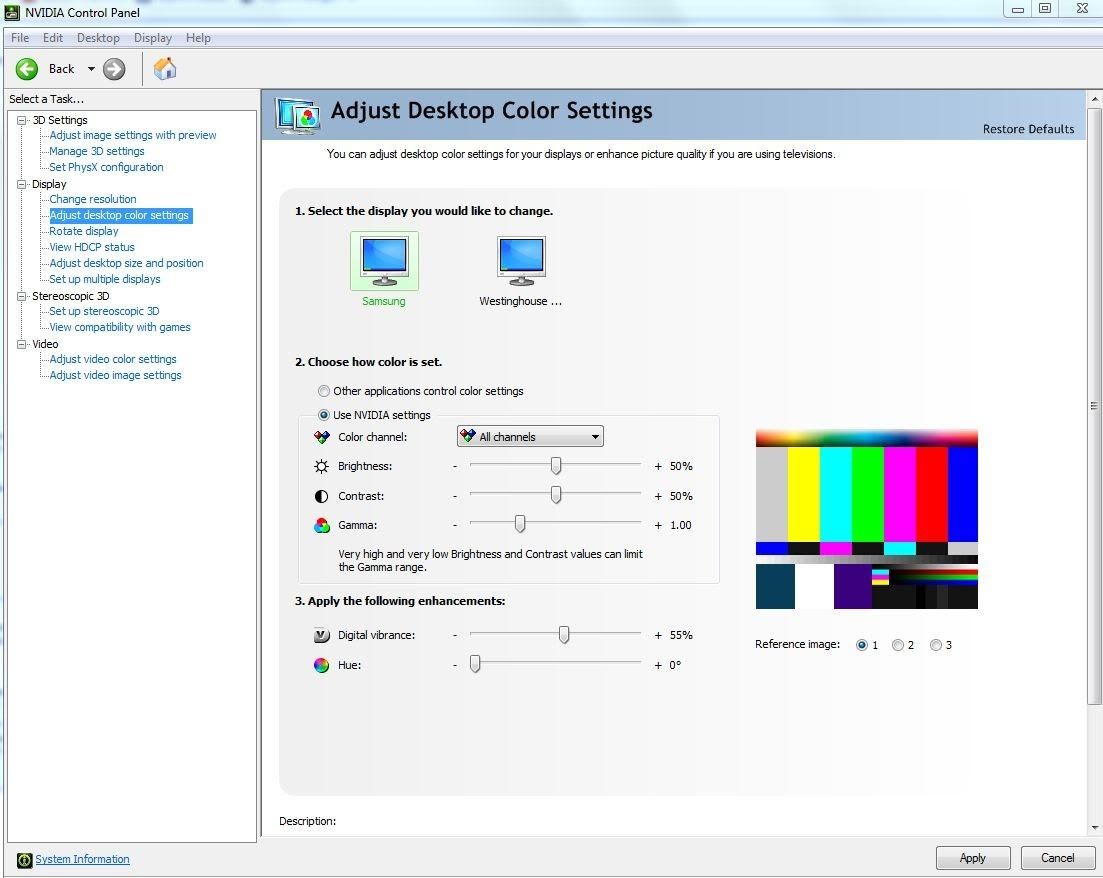Viewport: 1103px width, 878px height.
Task: Click the color bars reference image
Action: click(x=867, y=519)
